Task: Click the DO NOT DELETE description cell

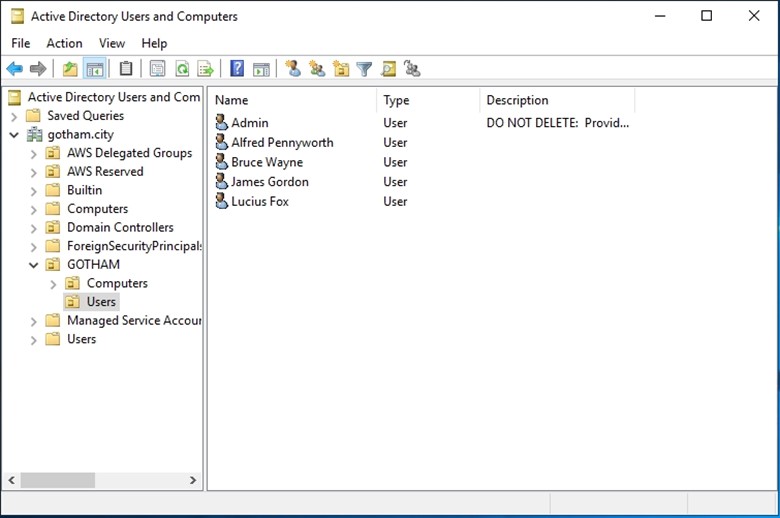Action: (558, 122)
